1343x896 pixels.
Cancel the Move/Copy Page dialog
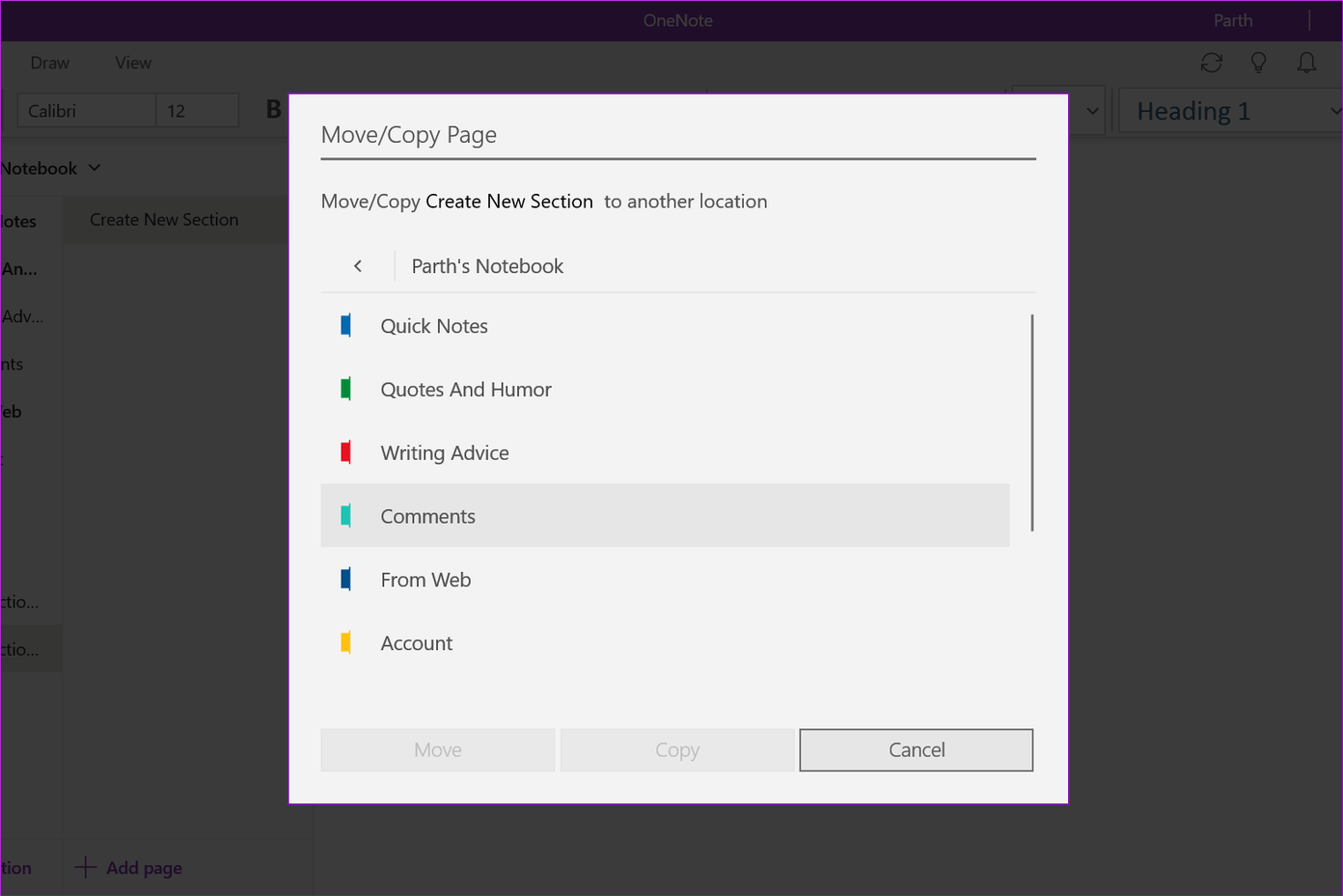917,750
